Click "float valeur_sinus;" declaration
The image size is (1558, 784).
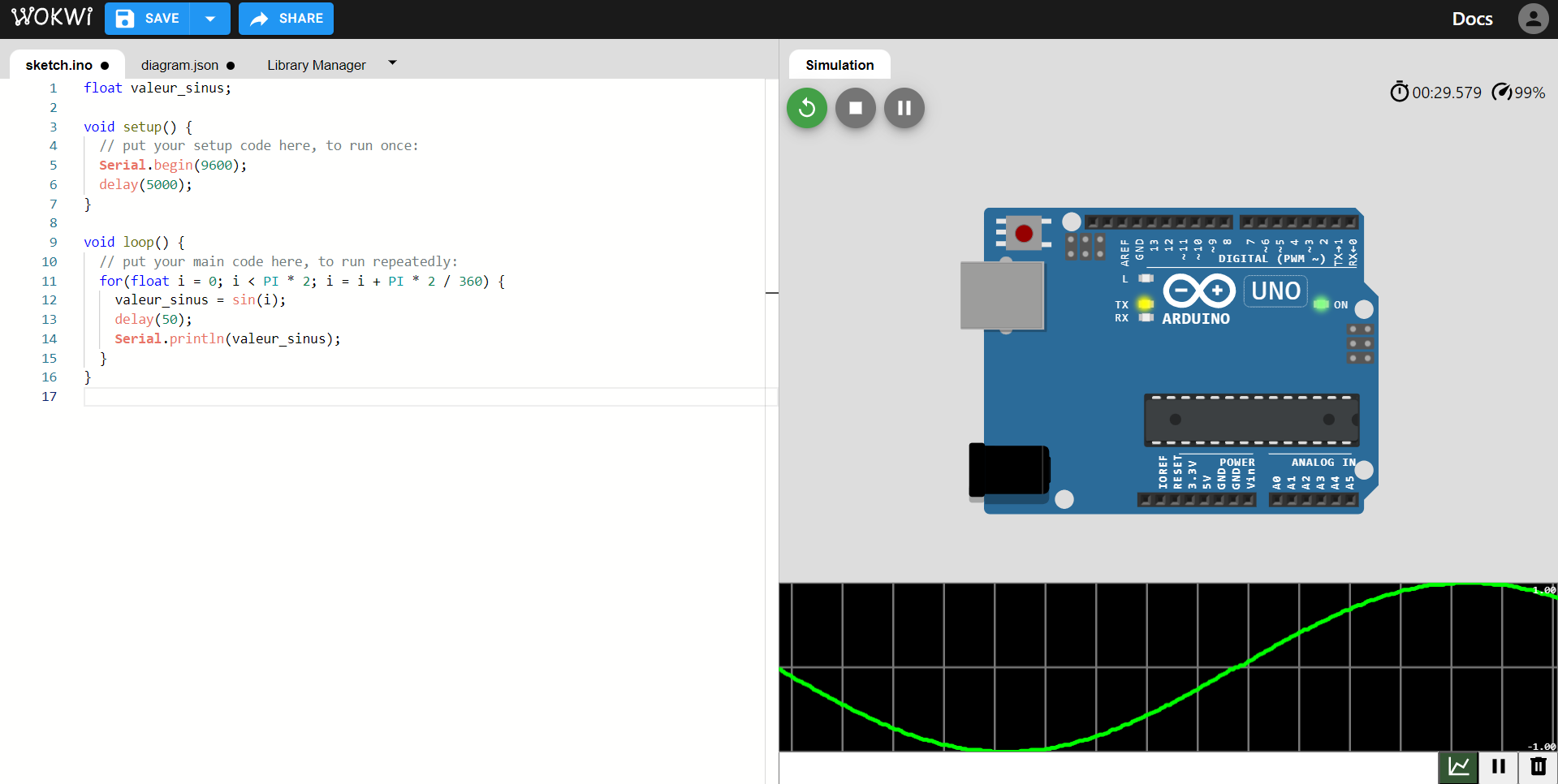click(x=158, y=88)
